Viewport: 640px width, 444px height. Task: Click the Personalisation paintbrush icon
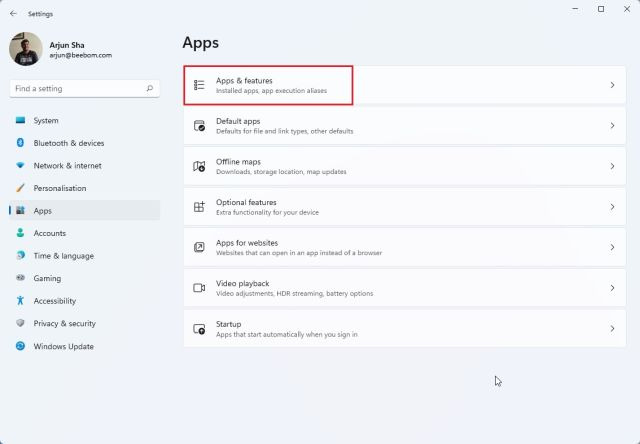[20, 188]
